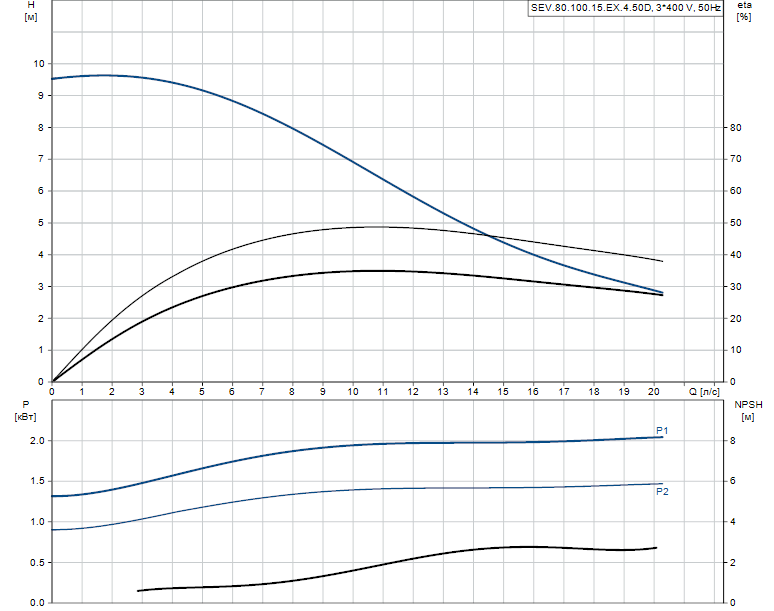Click the value 10 on the H axis
The image size is (774, 611).
[39, 63]
